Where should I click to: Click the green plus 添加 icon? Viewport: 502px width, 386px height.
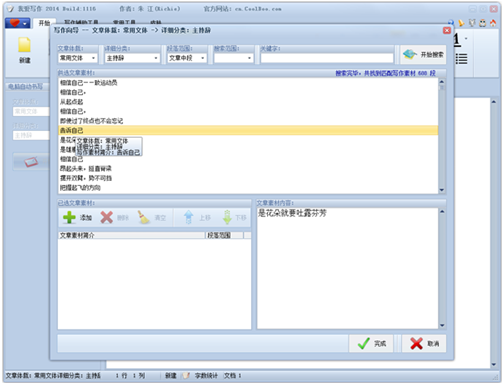click(x=69, y=218)
